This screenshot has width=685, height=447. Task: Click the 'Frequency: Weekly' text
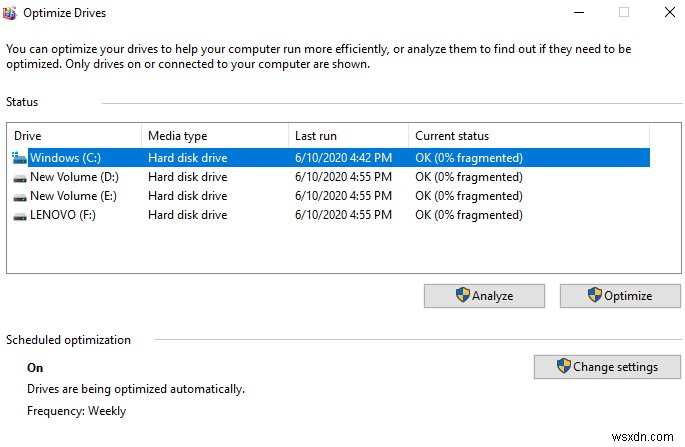click(x=76, y=411)
